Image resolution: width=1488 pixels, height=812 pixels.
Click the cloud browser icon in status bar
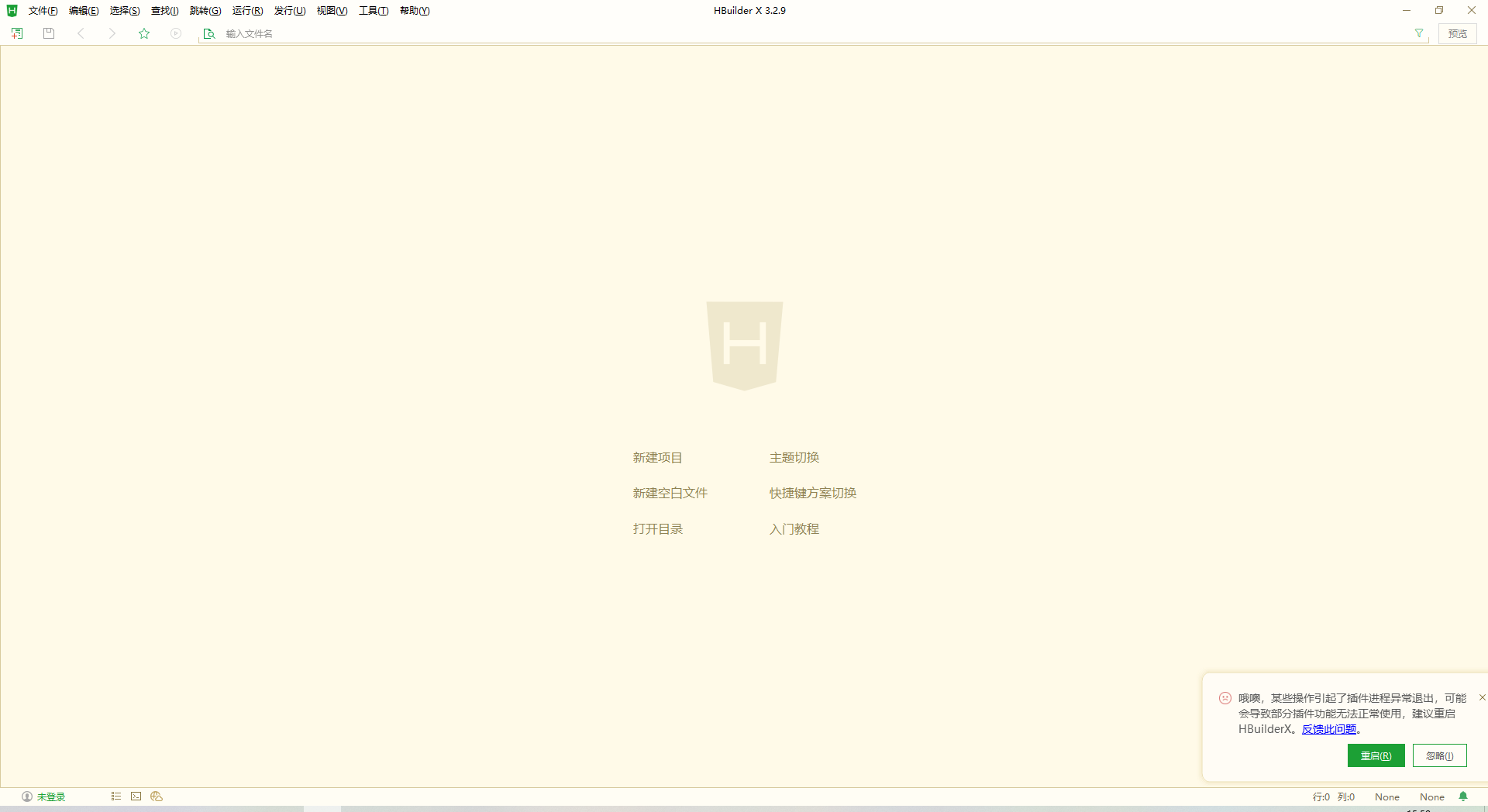pyautogui.click(x=157, y=797)
